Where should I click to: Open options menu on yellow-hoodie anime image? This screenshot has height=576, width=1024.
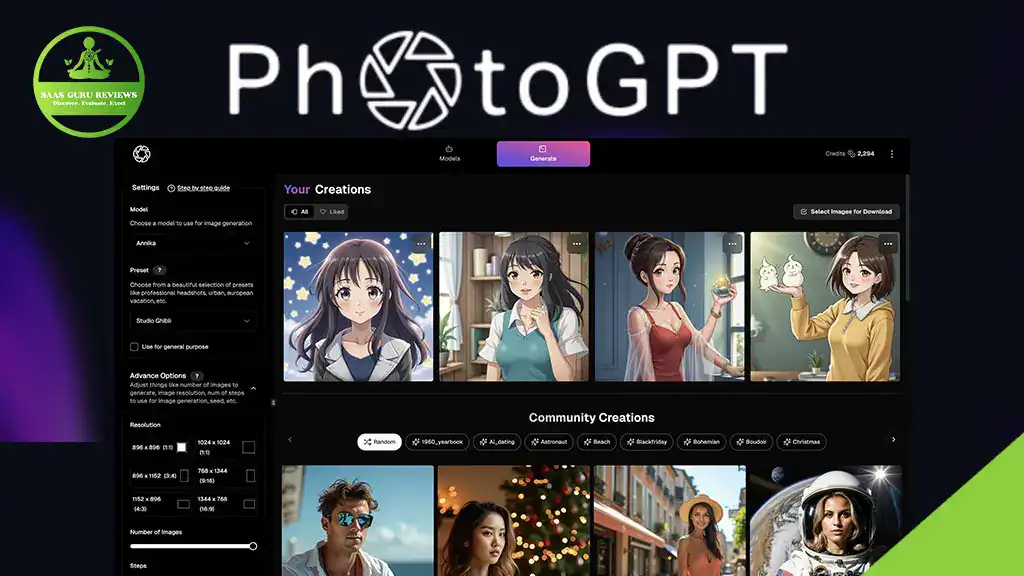pos(888,244)
